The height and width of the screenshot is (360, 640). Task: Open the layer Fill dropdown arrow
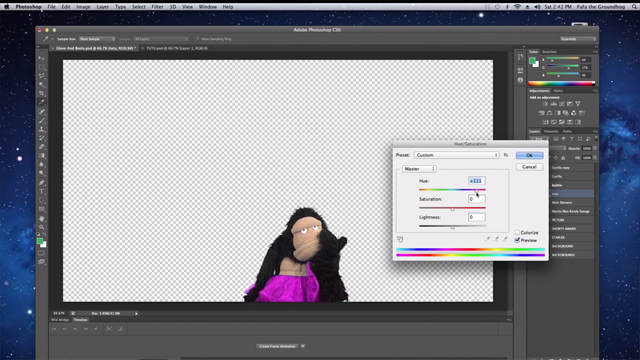pyautogui.click(x=595, y=158)
